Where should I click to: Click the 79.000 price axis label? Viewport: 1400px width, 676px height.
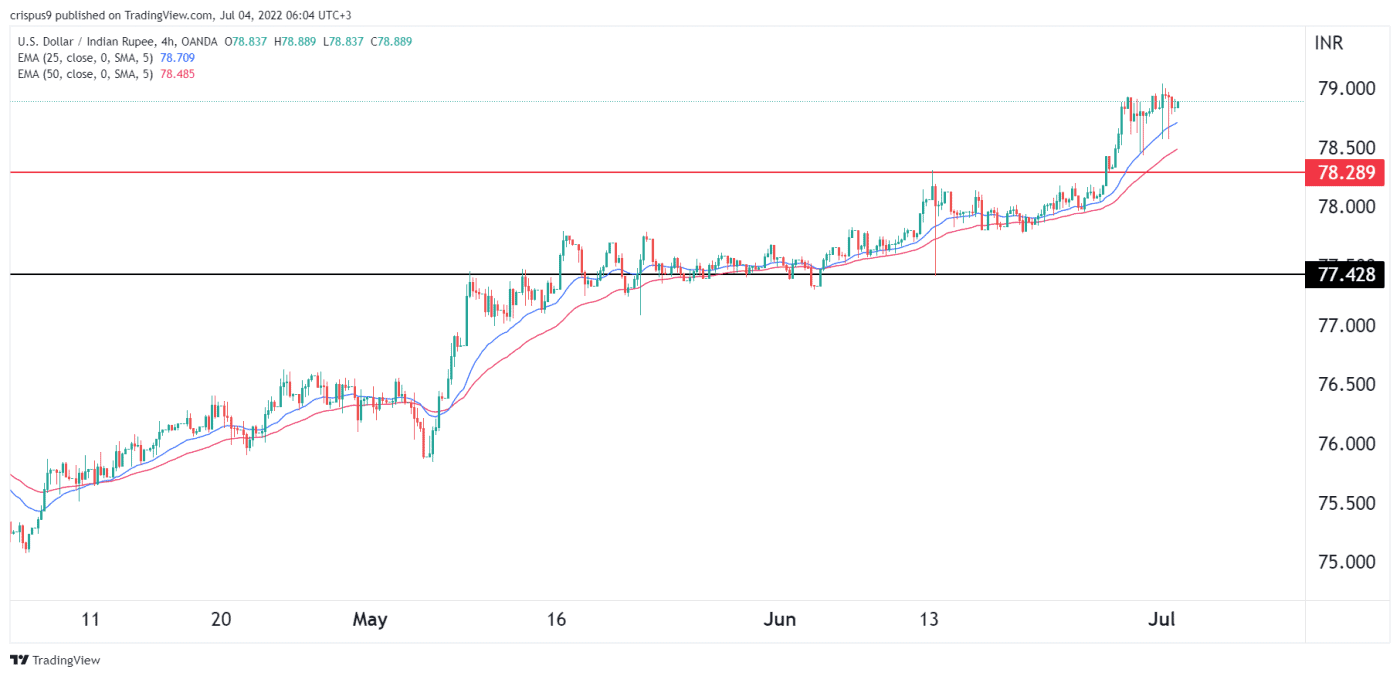tap(1346, 89)
